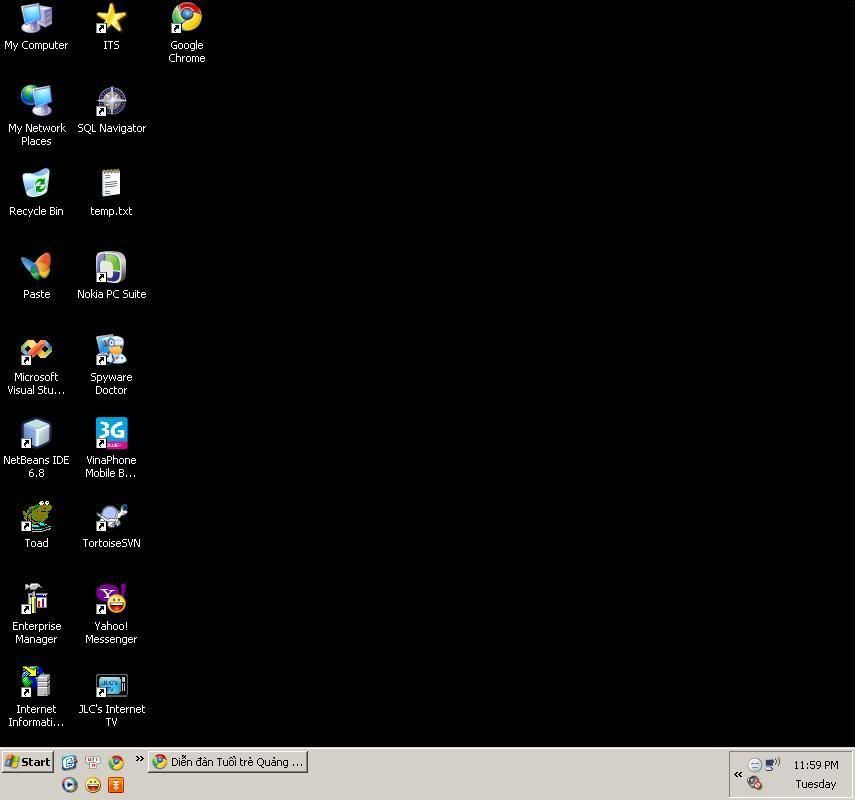Select the Yahoo! Messenger desktop shortcut

point(111,600)
